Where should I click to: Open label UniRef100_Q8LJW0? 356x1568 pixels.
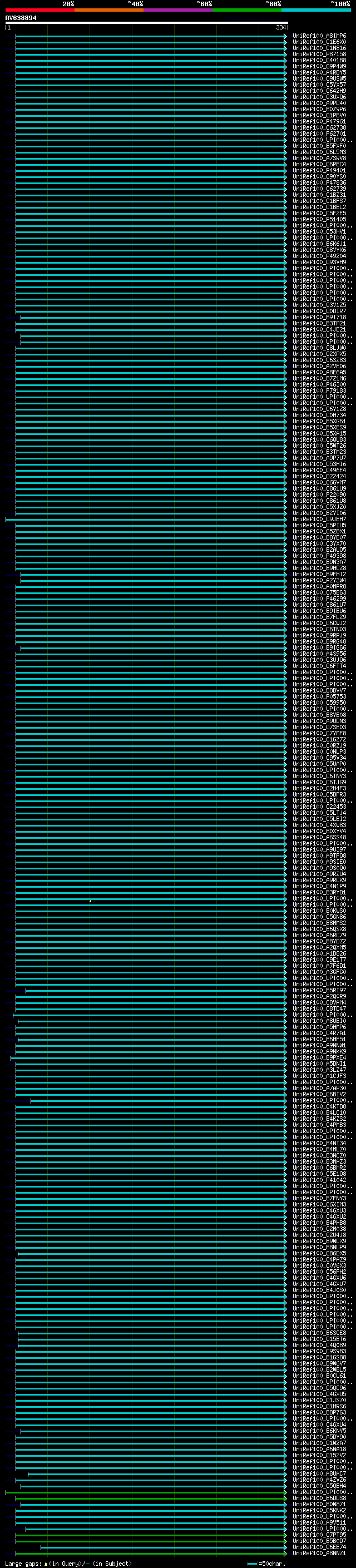[x=319, y=348]
